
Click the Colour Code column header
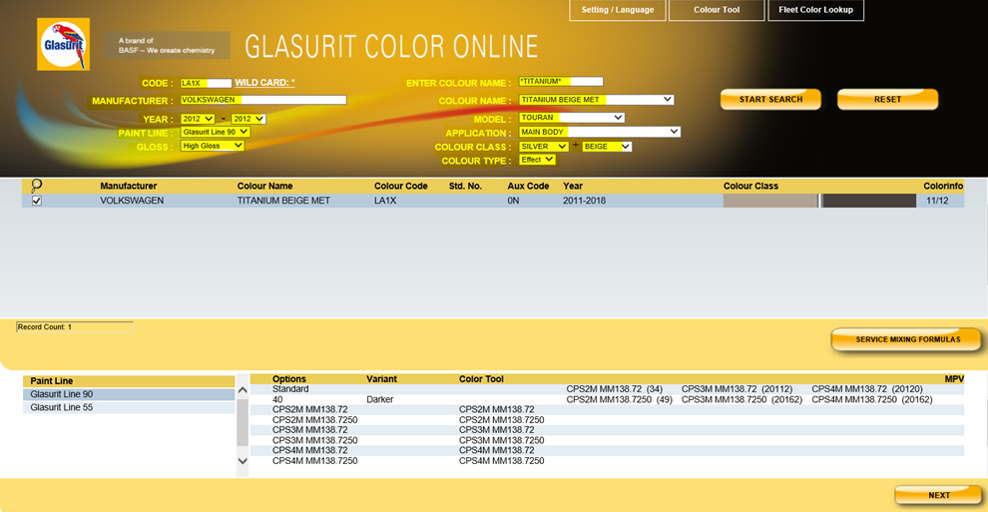(401, 186)
